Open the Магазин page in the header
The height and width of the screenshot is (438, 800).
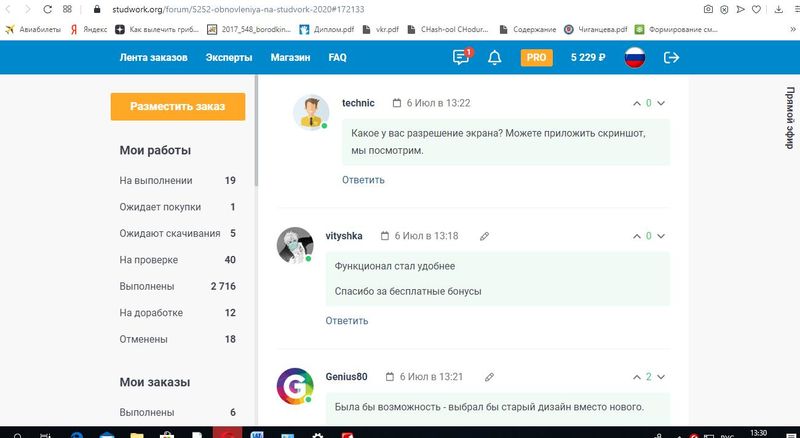(x=291, y=58)
